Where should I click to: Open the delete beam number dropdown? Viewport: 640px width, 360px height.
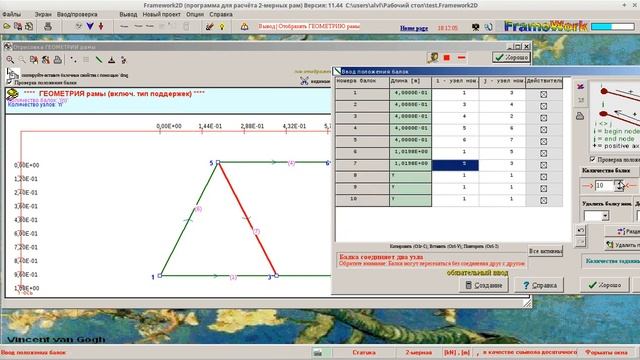tap(605, 216)
